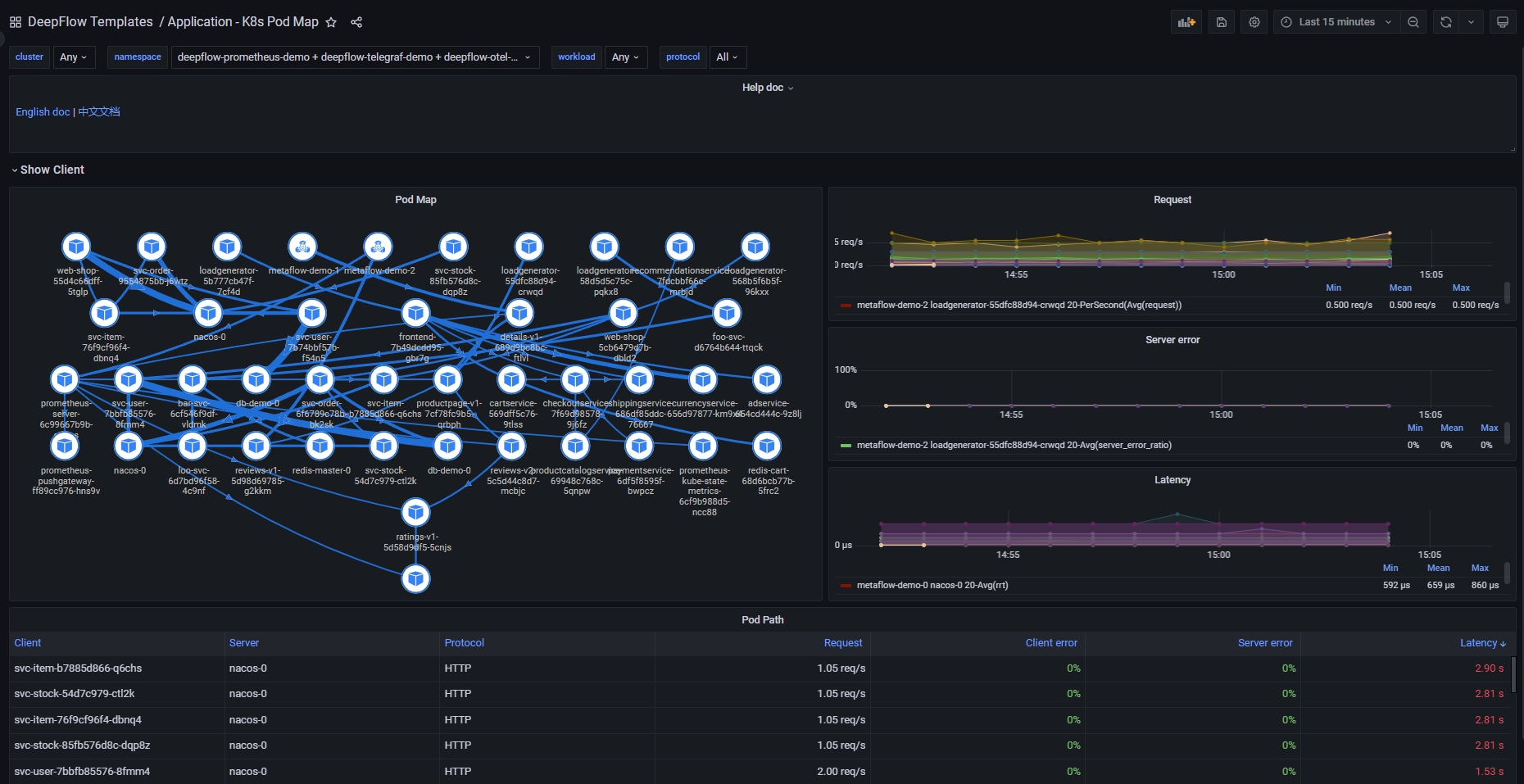Select adservice pod node
Viewport: 1524px width, 784px height.
767,379
